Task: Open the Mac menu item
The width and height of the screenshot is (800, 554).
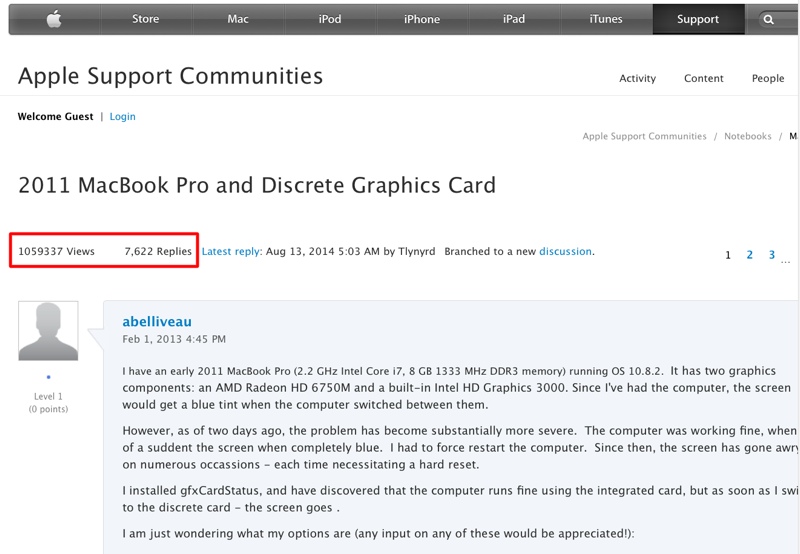Action: pyautogui.click(x=238, y=19)
